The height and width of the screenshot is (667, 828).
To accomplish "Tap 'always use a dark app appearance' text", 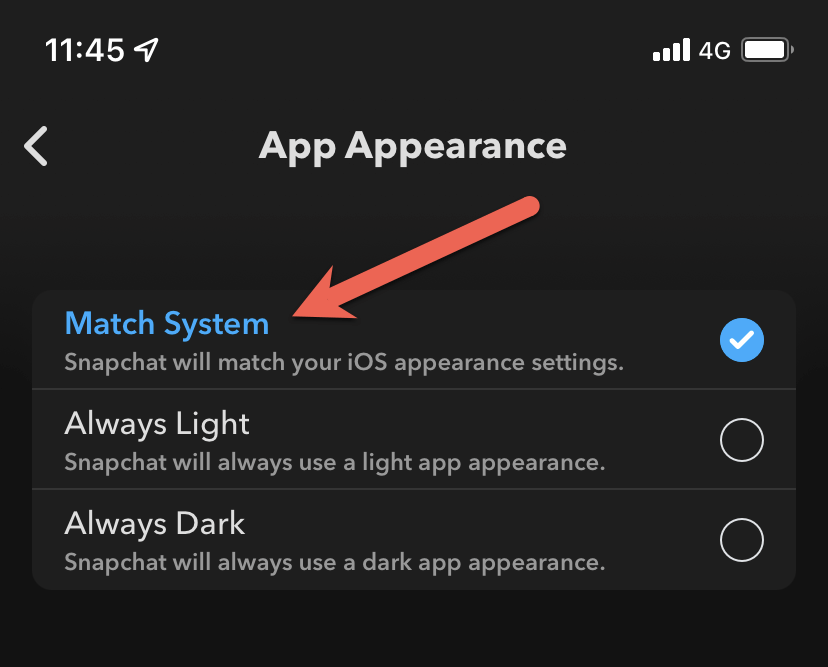I will [411, 562].
